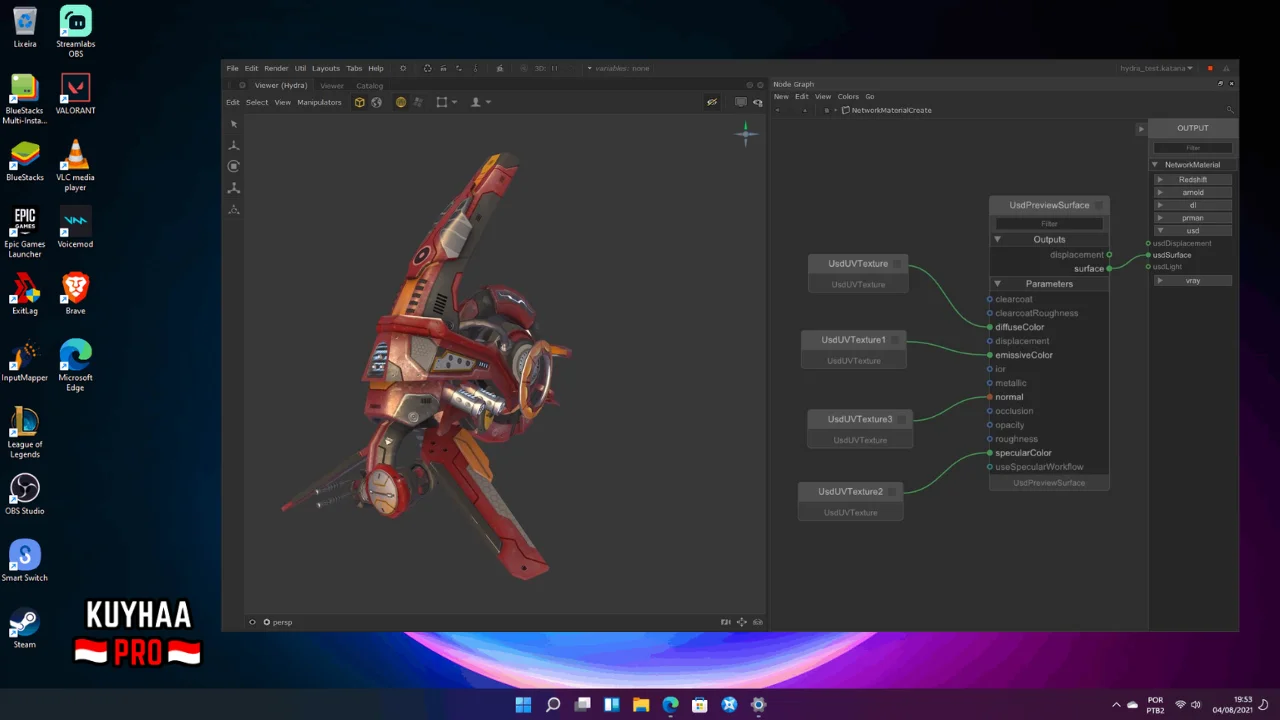Open File Explorer from the taskbar
Image resolution: width=1280 pixels, height=720 pixels.
click(x=641, y=704)
